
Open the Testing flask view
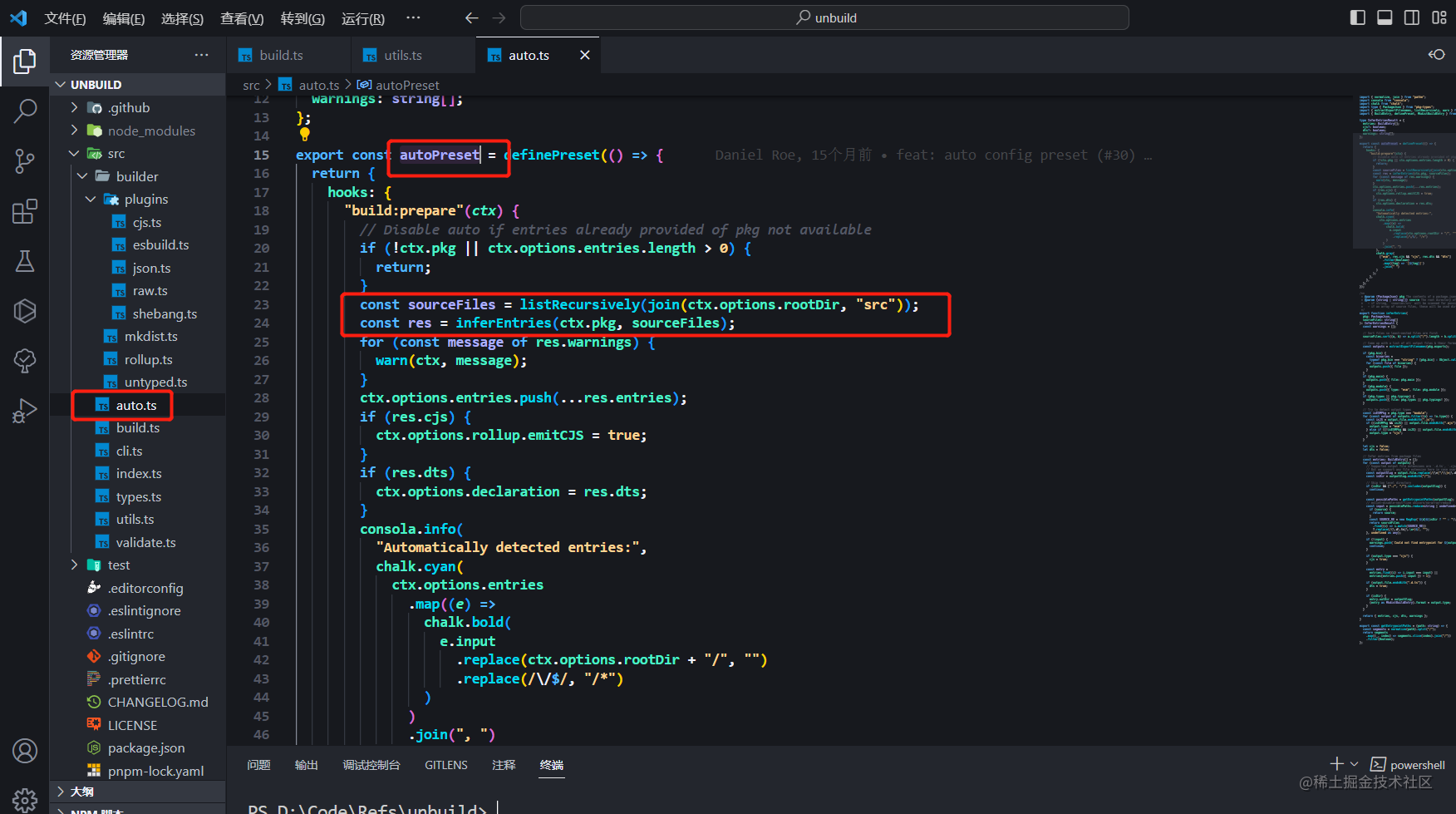[25, 261]
